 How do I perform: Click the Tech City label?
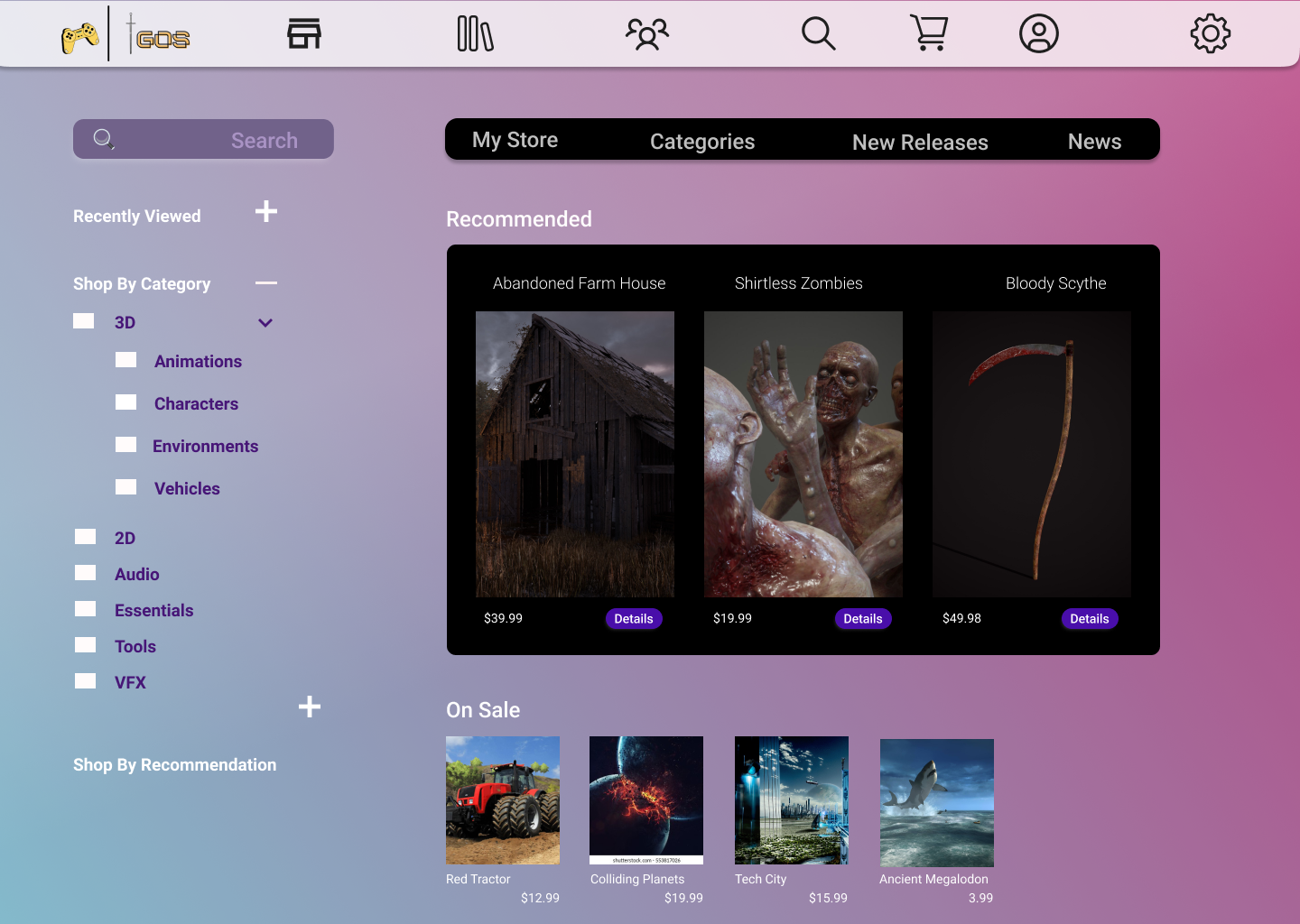(x=761, y=879)
